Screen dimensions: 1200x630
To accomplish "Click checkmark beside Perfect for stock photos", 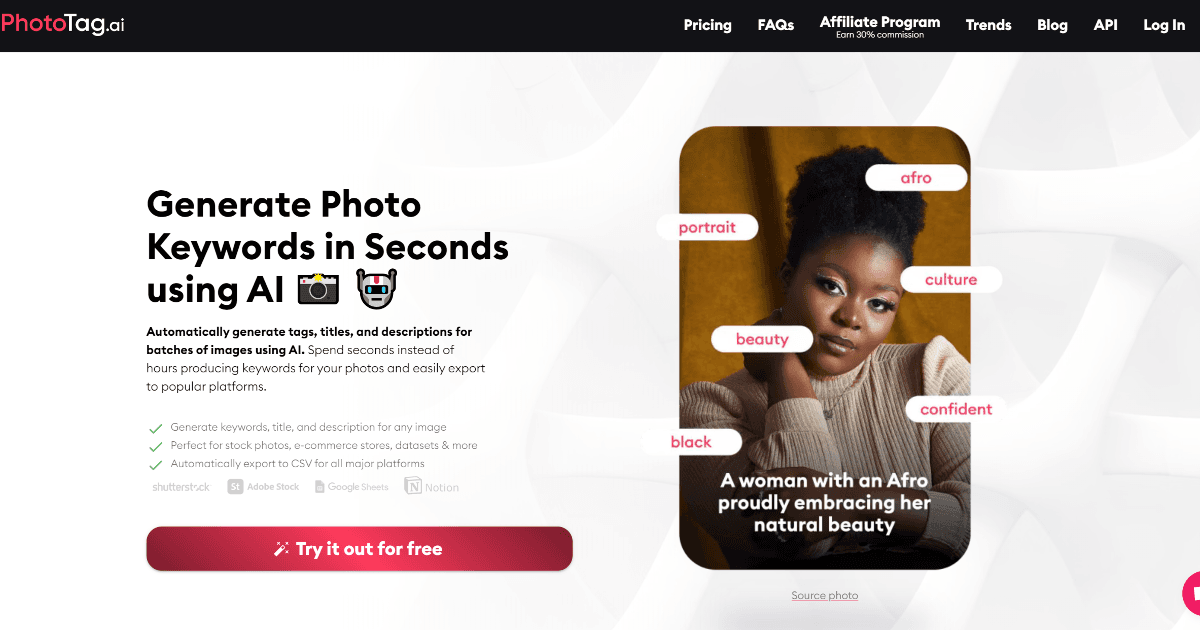I will pyautogui.click(x=156, y=446).
